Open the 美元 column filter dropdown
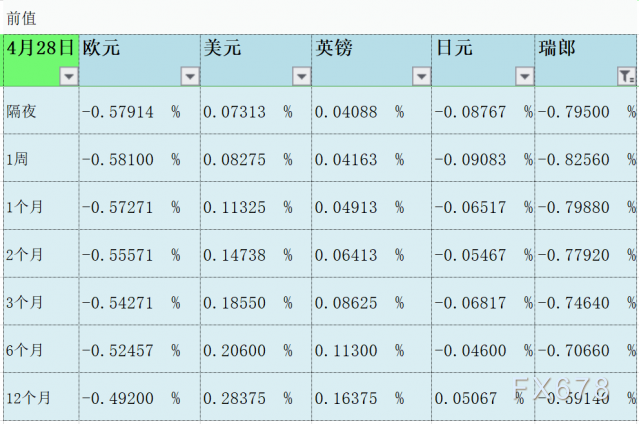 click(302, 76)
